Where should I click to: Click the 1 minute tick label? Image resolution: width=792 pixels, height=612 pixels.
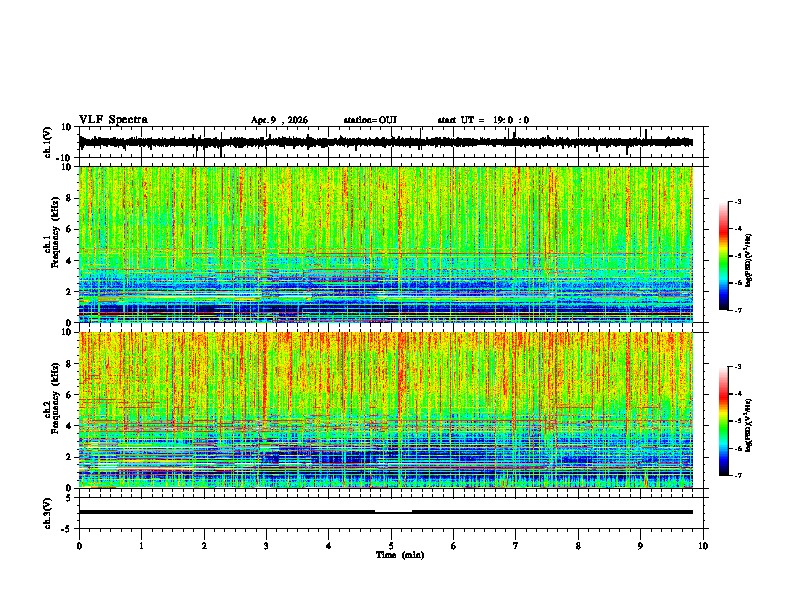[141, 546]
